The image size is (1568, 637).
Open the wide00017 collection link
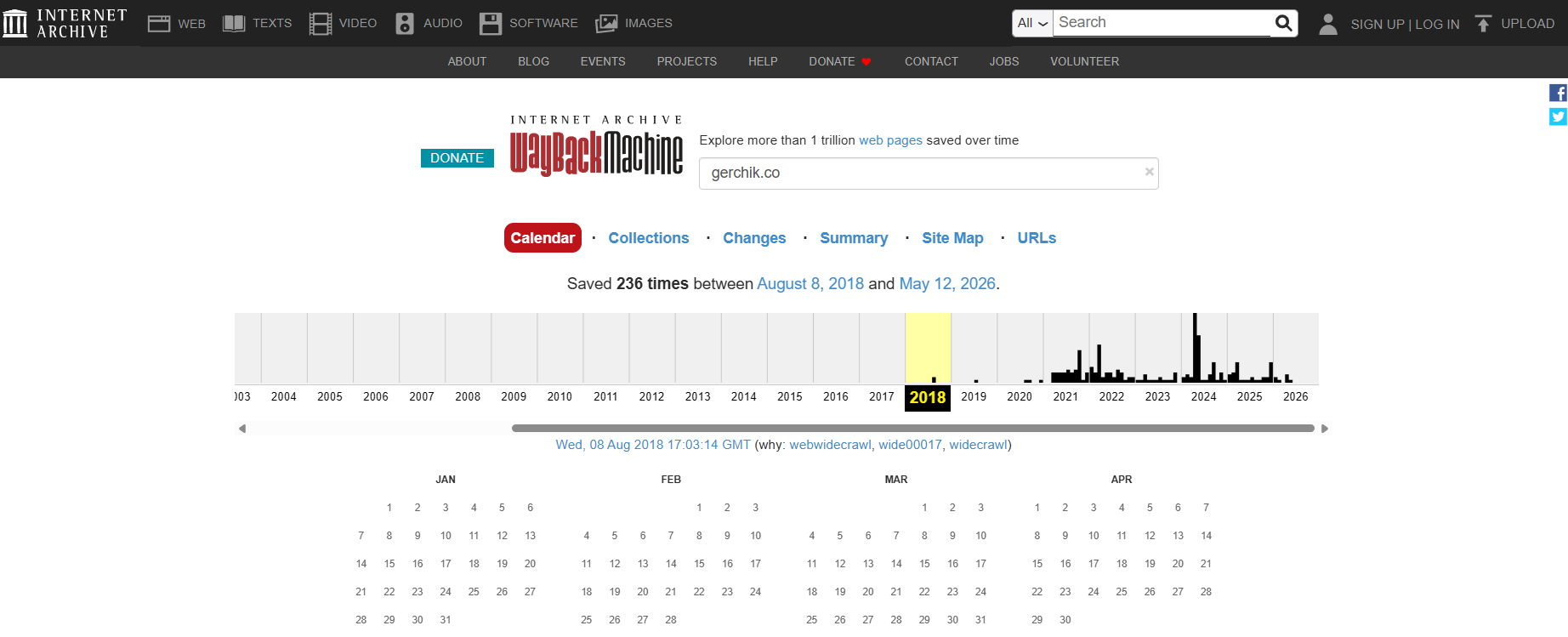(910, 445)
